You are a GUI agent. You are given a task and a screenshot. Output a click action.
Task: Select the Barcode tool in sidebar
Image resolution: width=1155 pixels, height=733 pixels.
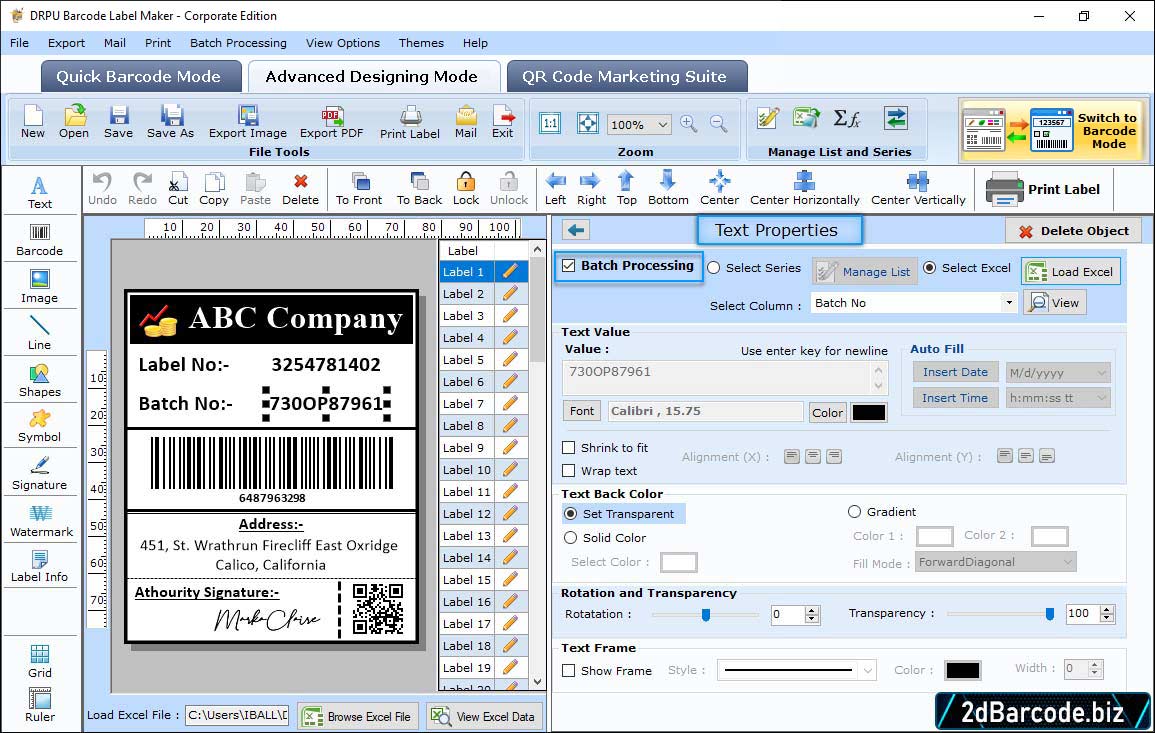click(x=39, y=237)
